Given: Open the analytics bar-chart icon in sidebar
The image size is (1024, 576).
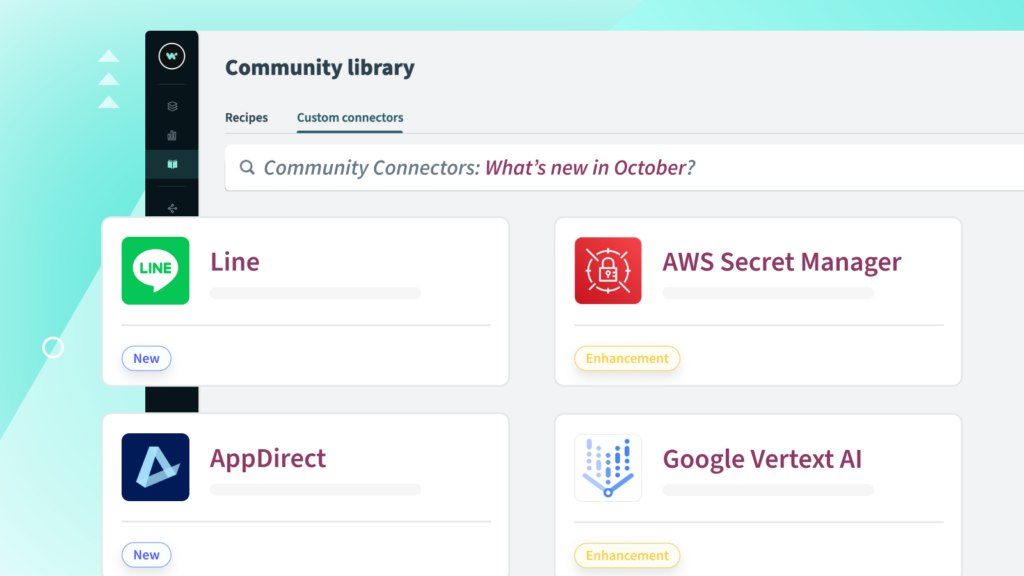Looking at the screenshot, I should point(171,135).
